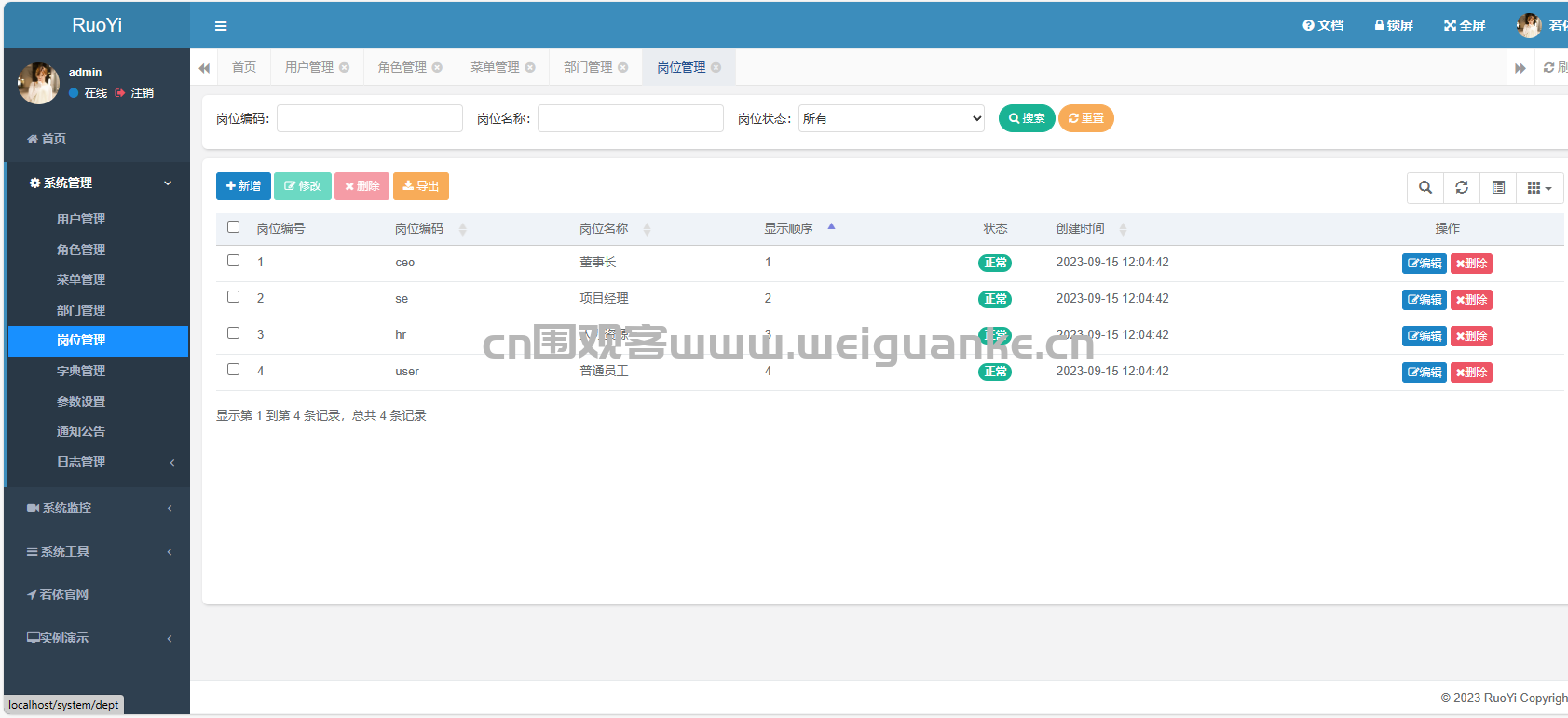The image size is (1568, 718).
Task: Click the hamburger menu icon to collapse the sidebar
Action: (x=221, y=26)
